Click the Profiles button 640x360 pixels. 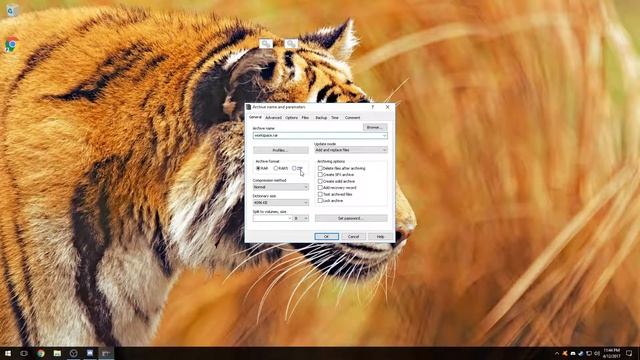point(280,150)
